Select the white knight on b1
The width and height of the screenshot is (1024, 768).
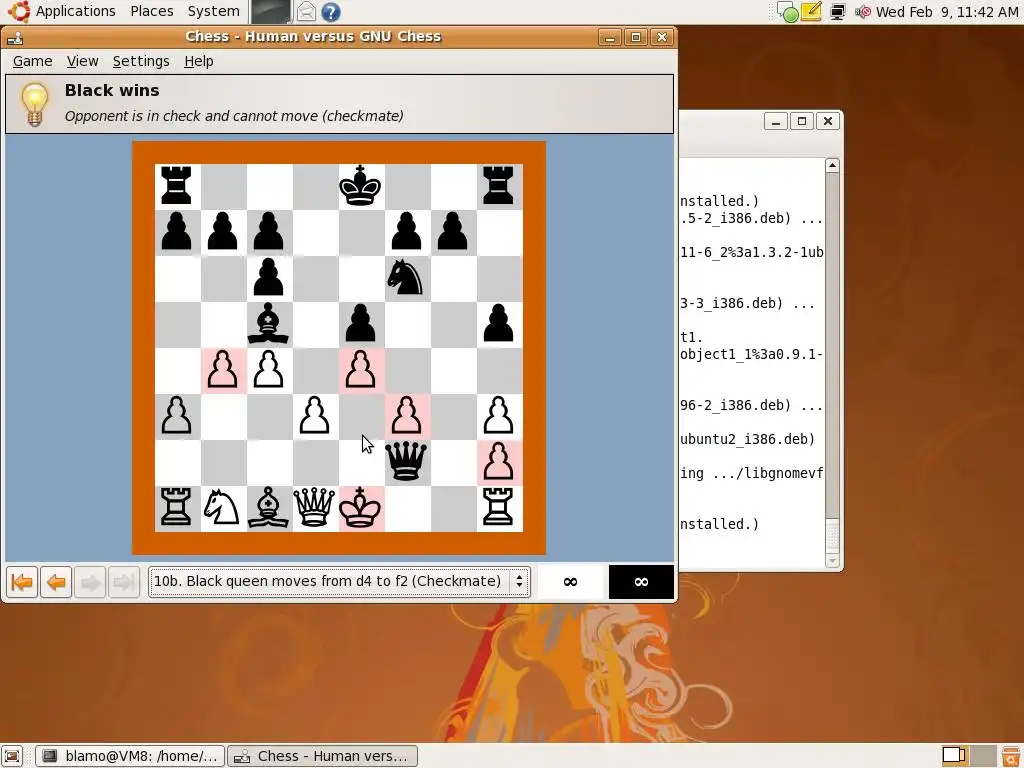pos(222,507)
